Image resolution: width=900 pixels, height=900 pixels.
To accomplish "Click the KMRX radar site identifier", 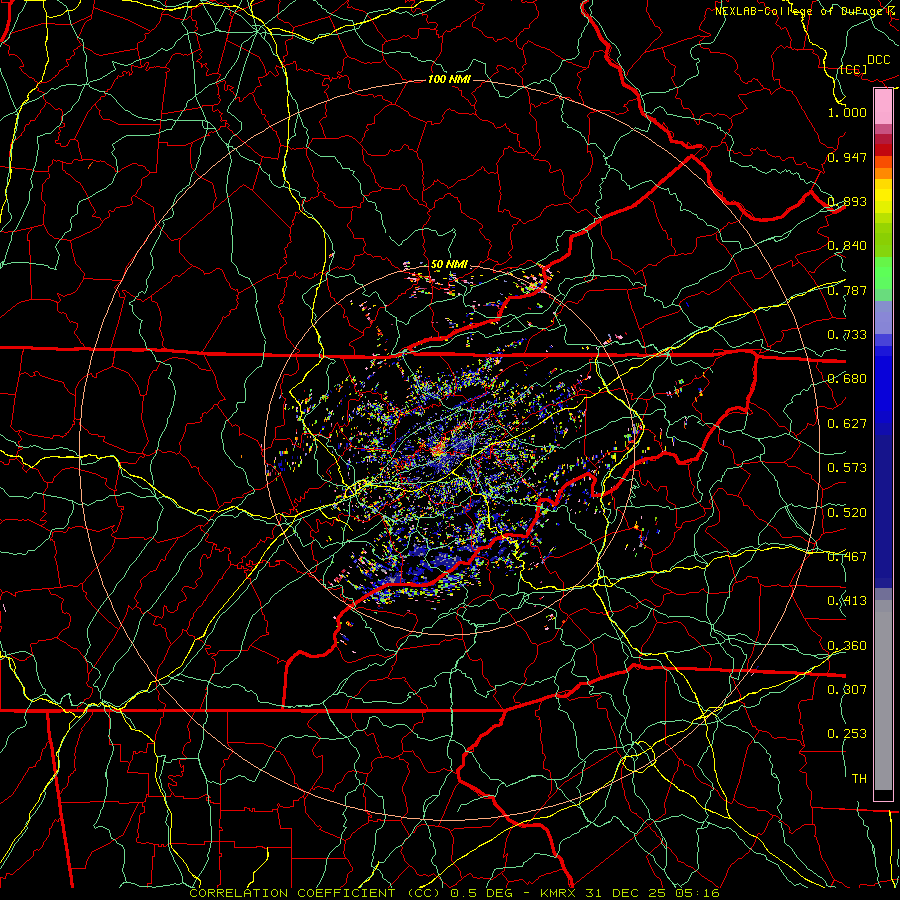I will tap(560, 893).
